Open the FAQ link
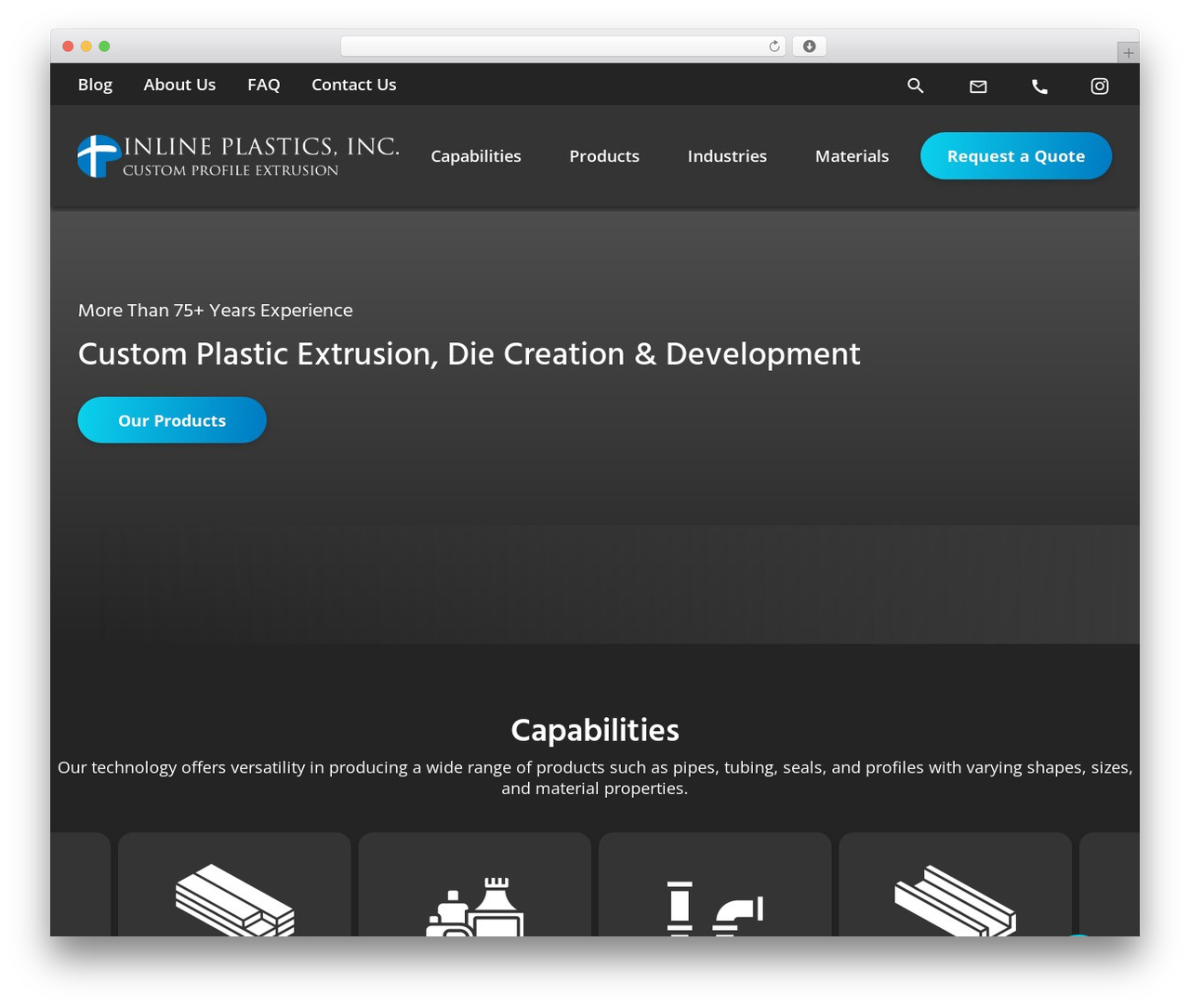This screenshot has width=1190, height=1008. tap(263, 85)
